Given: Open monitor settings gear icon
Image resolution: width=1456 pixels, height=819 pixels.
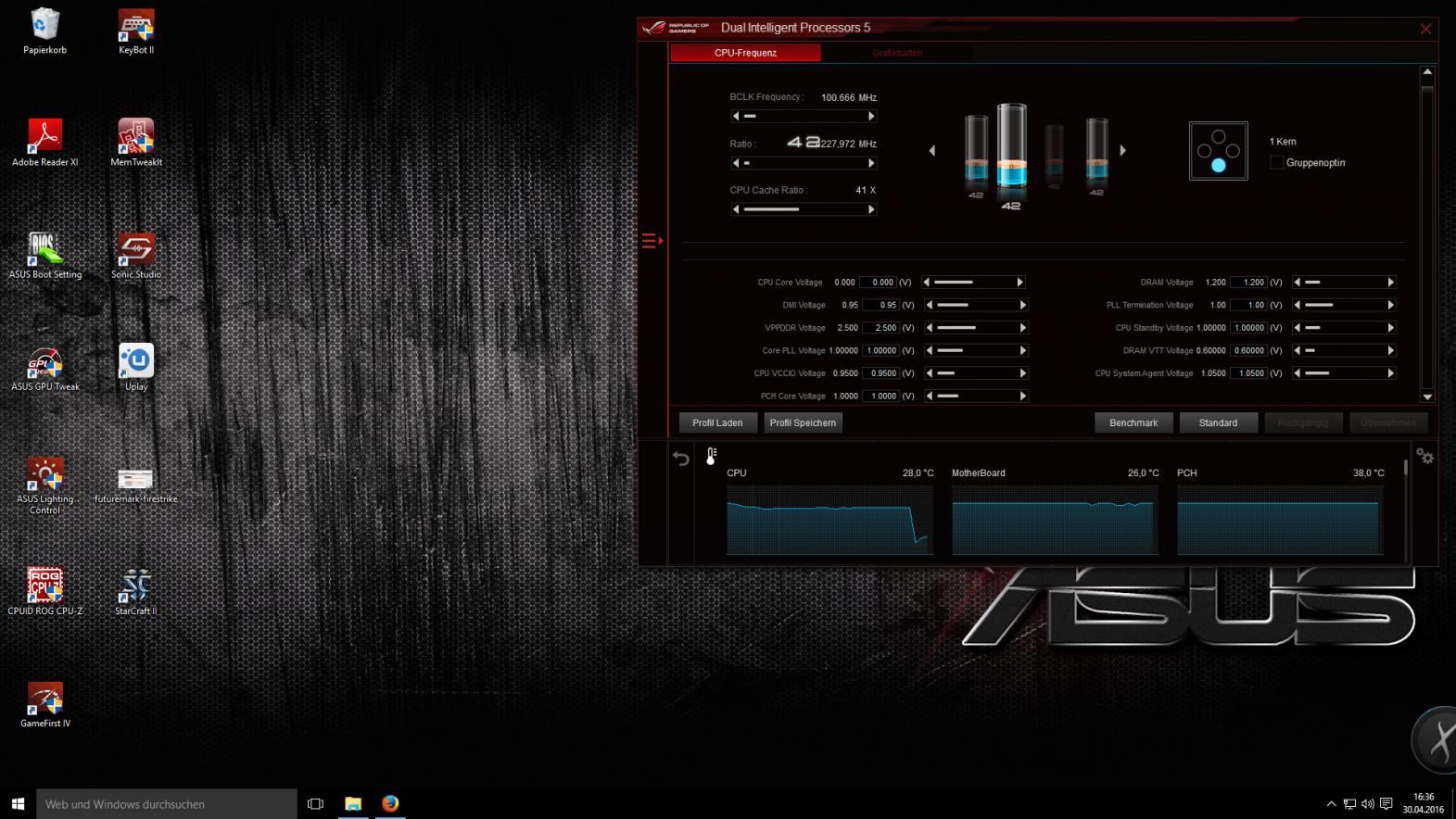Looking at the screenshot, I should tap(1425, 457).
